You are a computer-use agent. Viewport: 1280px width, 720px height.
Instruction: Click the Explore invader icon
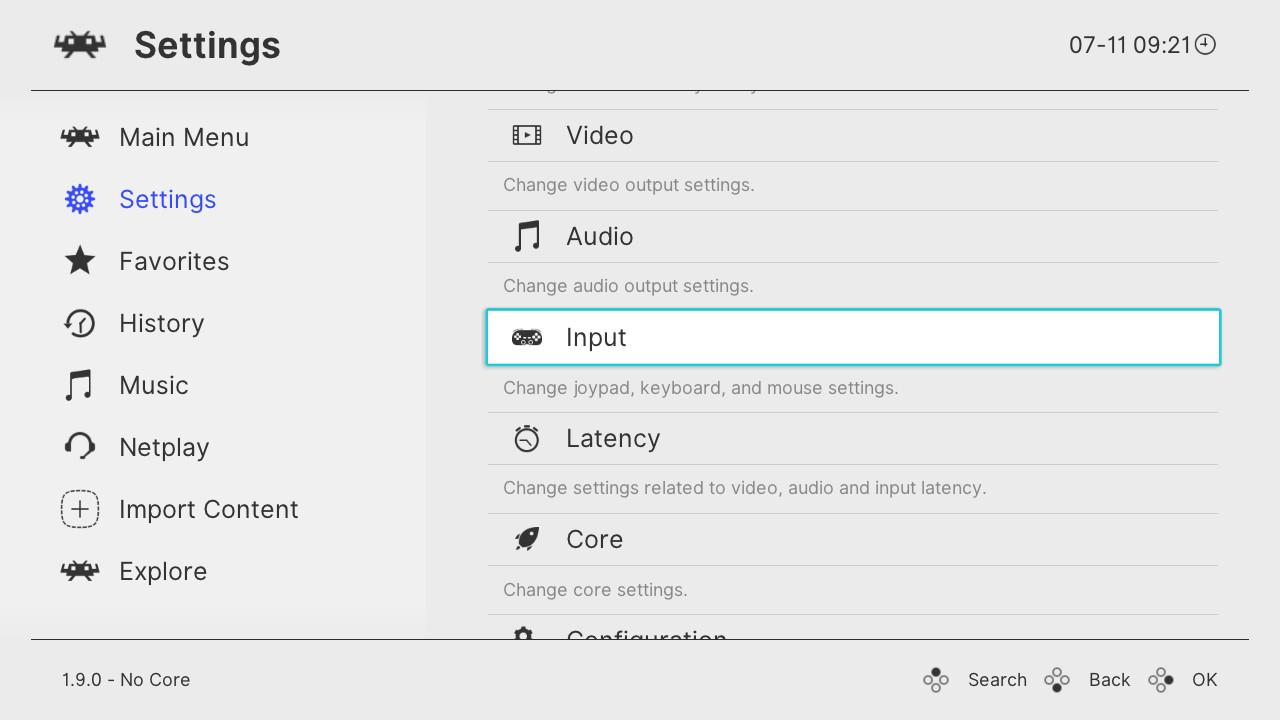pyautogui.click(x=80, y=571)
